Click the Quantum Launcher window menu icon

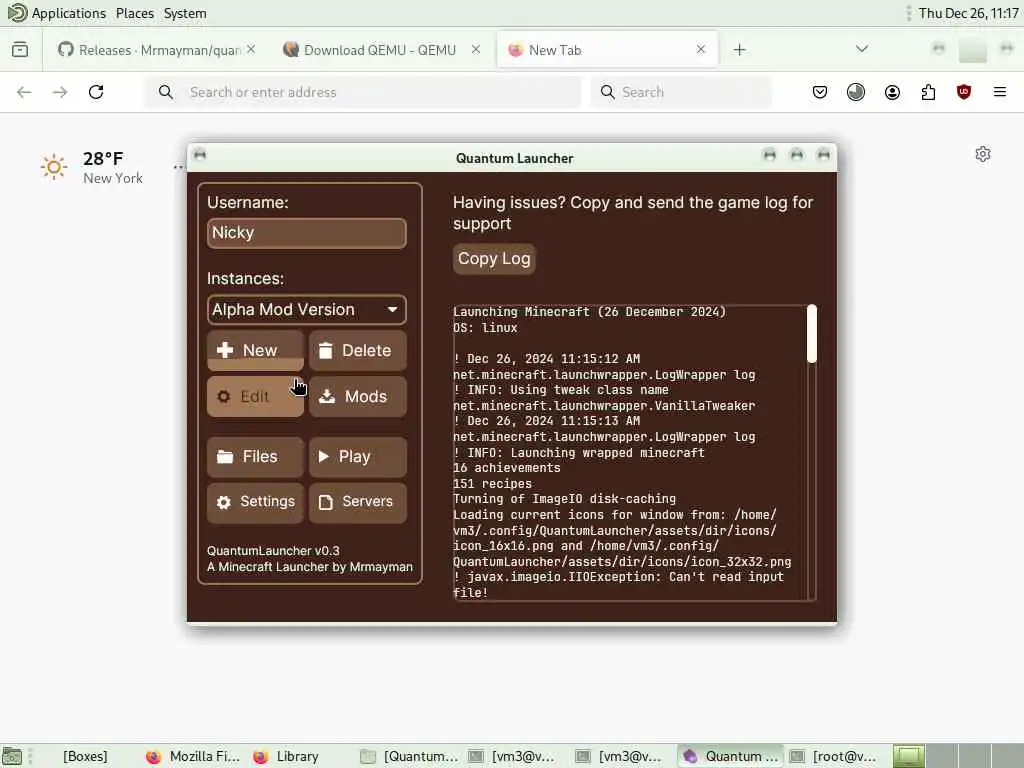[x=200, y=155]
